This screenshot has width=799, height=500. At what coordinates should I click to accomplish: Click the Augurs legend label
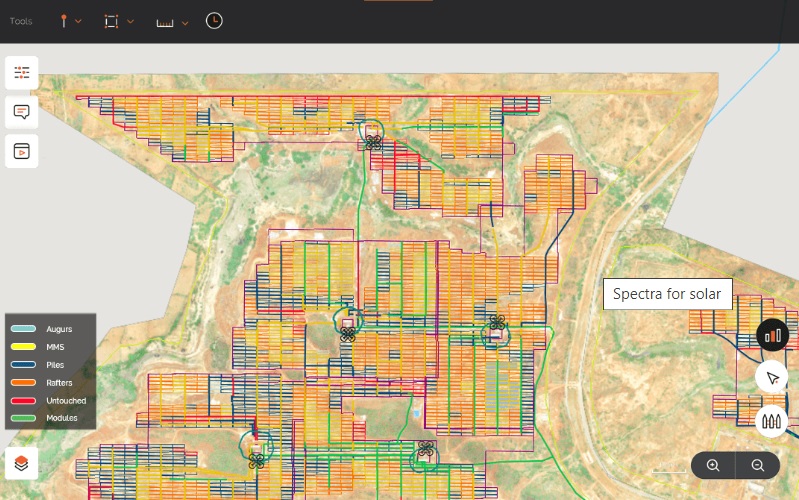click(59, 329)
